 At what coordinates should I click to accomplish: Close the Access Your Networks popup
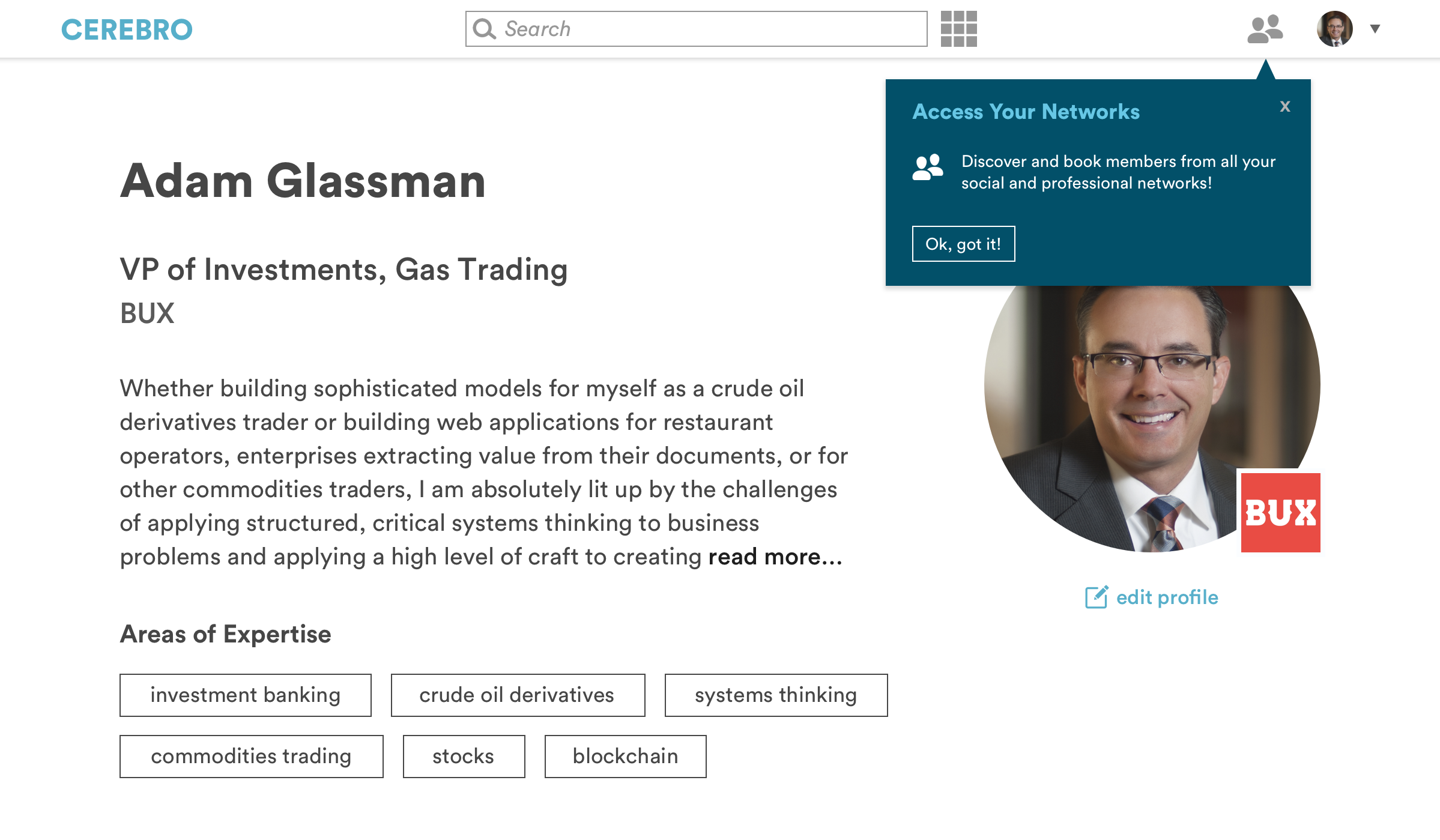1284,106
